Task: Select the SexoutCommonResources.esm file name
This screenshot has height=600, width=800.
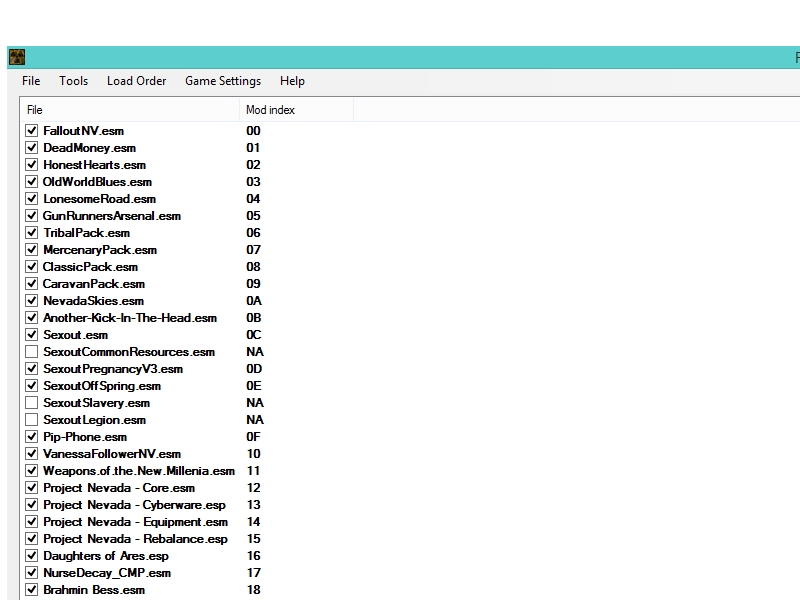Action: click(x=129, y=352)
